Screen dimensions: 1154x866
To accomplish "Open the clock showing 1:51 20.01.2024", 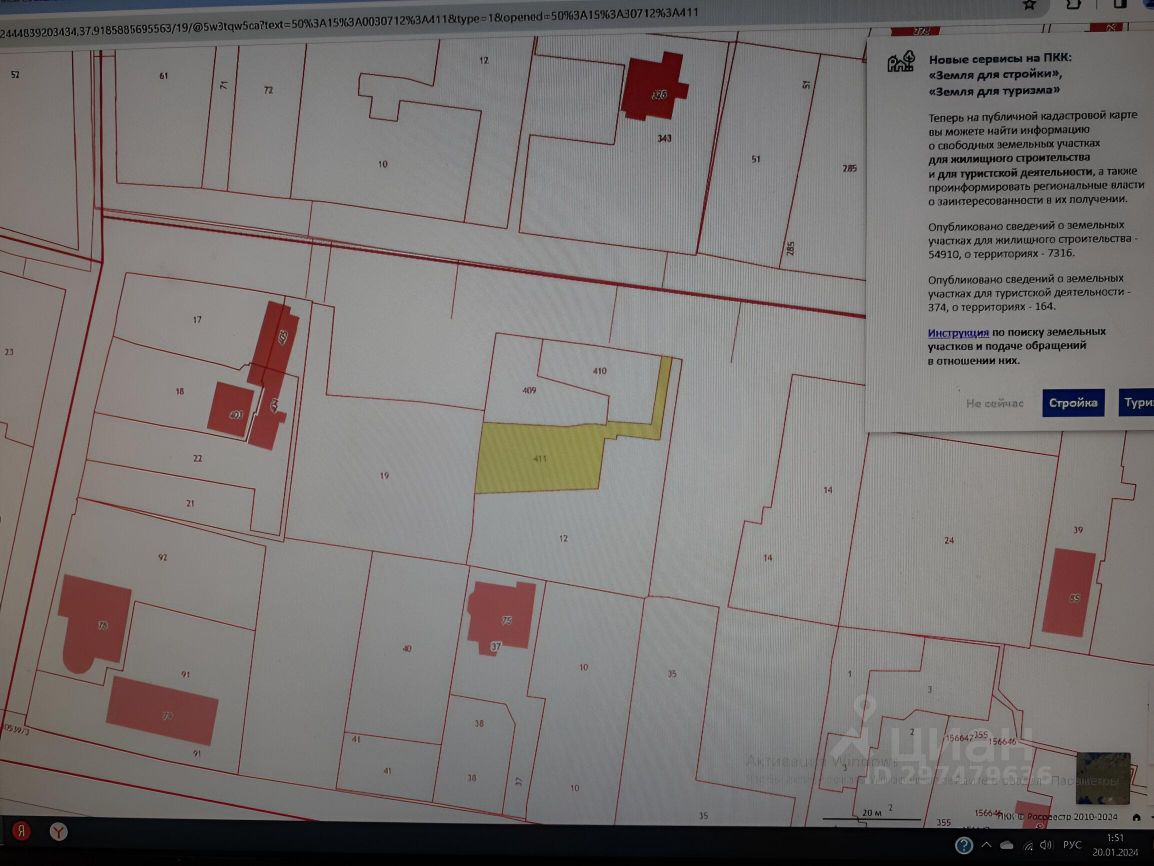I will [x=1115, y=845].
